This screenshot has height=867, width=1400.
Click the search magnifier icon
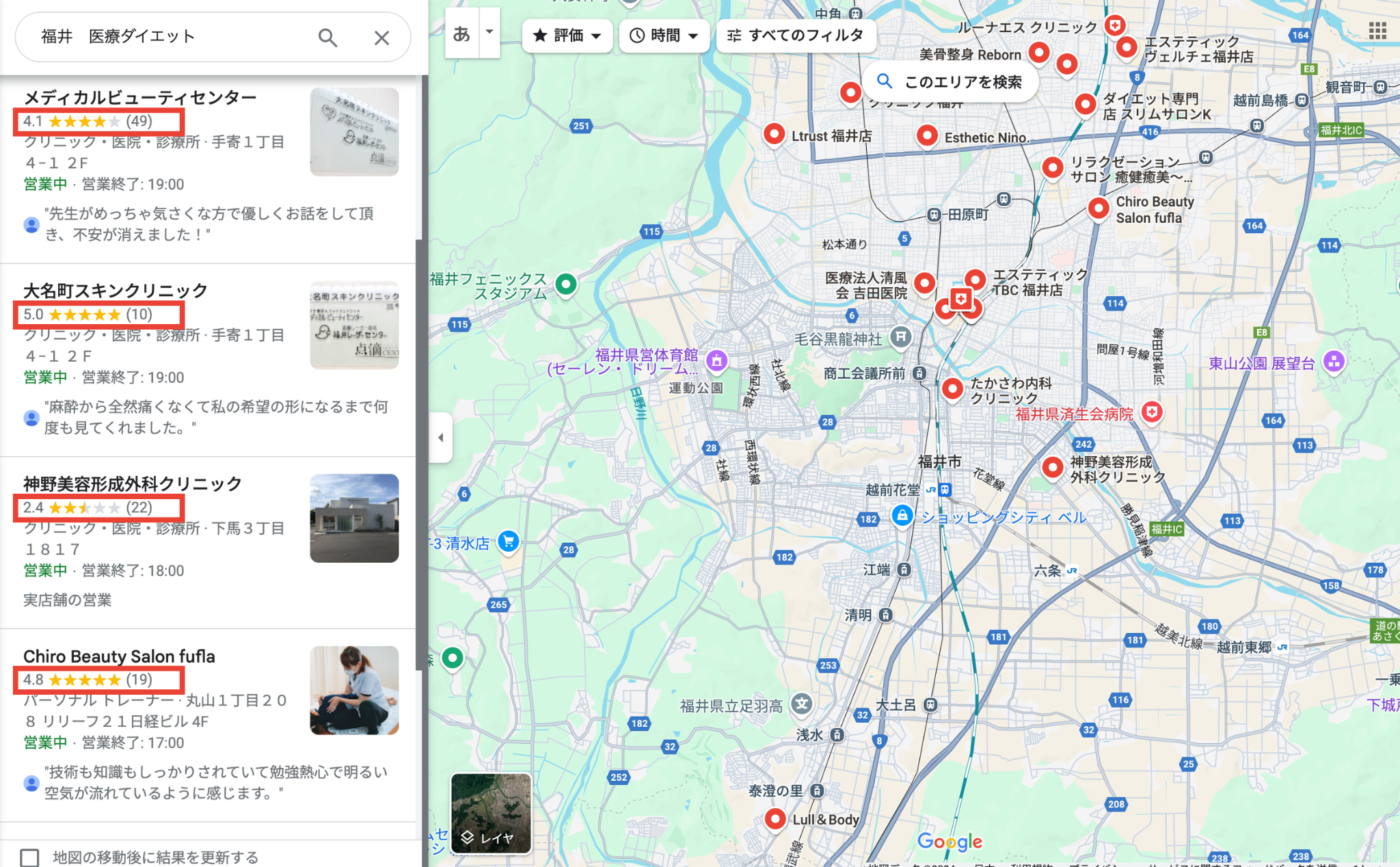[328, 38]
